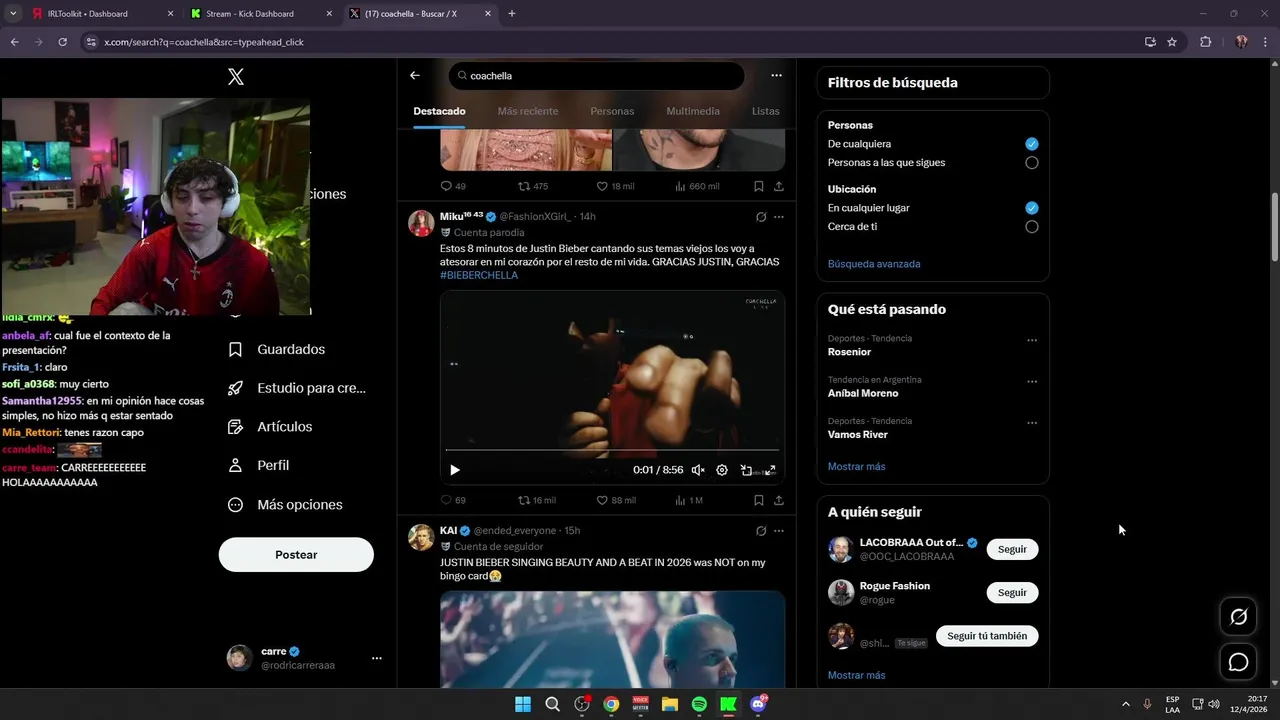The image size is (1280, 720).
Task: Open KAI's profile avatar
Action: (x=421, y=537)
